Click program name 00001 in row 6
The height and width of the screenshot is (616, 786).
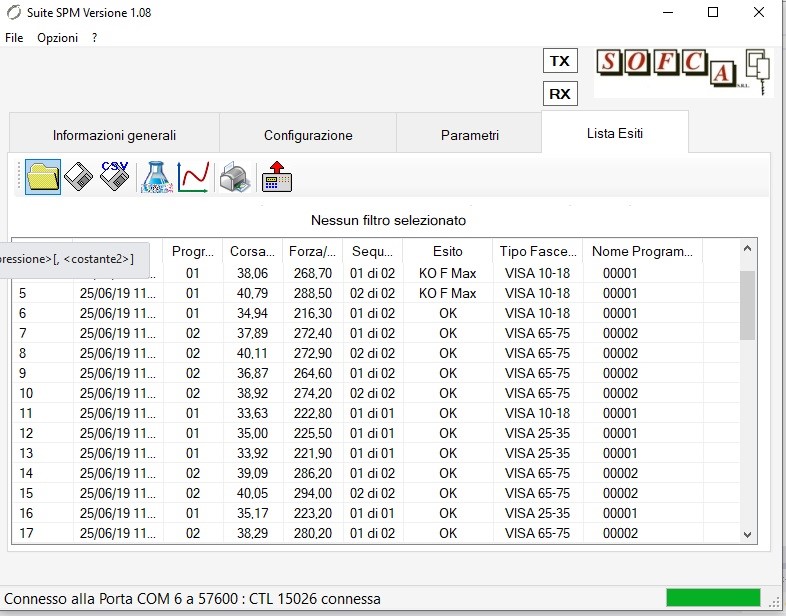click(x=621, y=313)
